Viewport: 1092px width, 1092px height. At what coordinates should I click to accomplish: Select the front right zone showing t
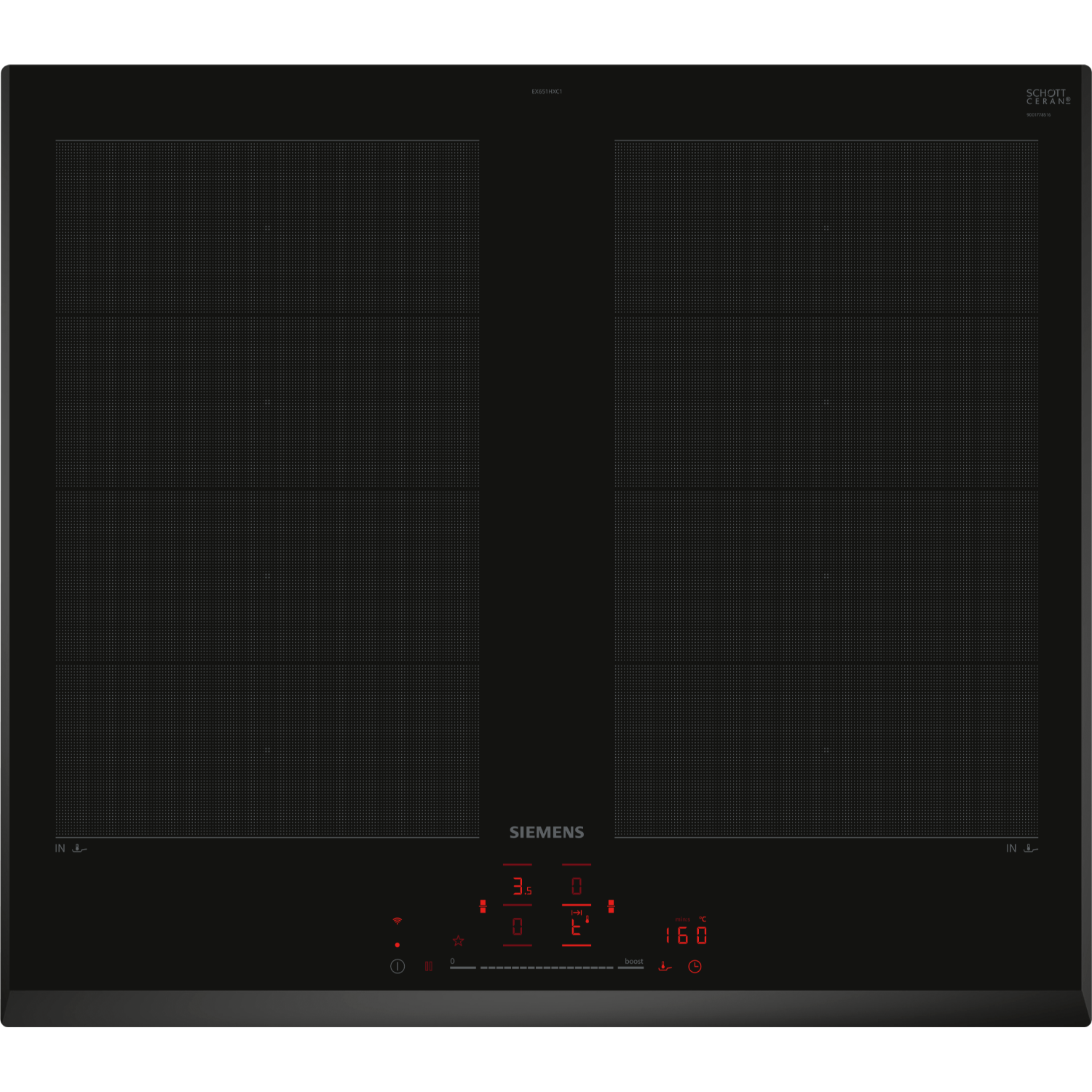577,927
